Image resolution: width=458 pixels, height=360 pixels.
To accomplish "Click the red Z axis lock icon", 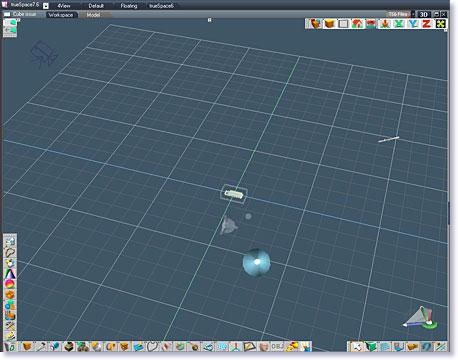I will coord(427,24).
